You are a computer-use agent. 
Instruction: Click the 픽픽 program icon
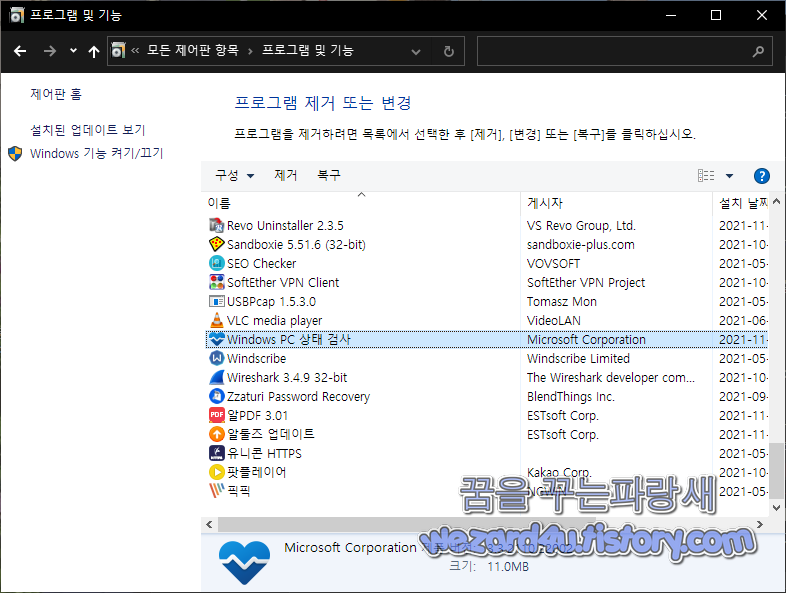click(x=216, y=490)
